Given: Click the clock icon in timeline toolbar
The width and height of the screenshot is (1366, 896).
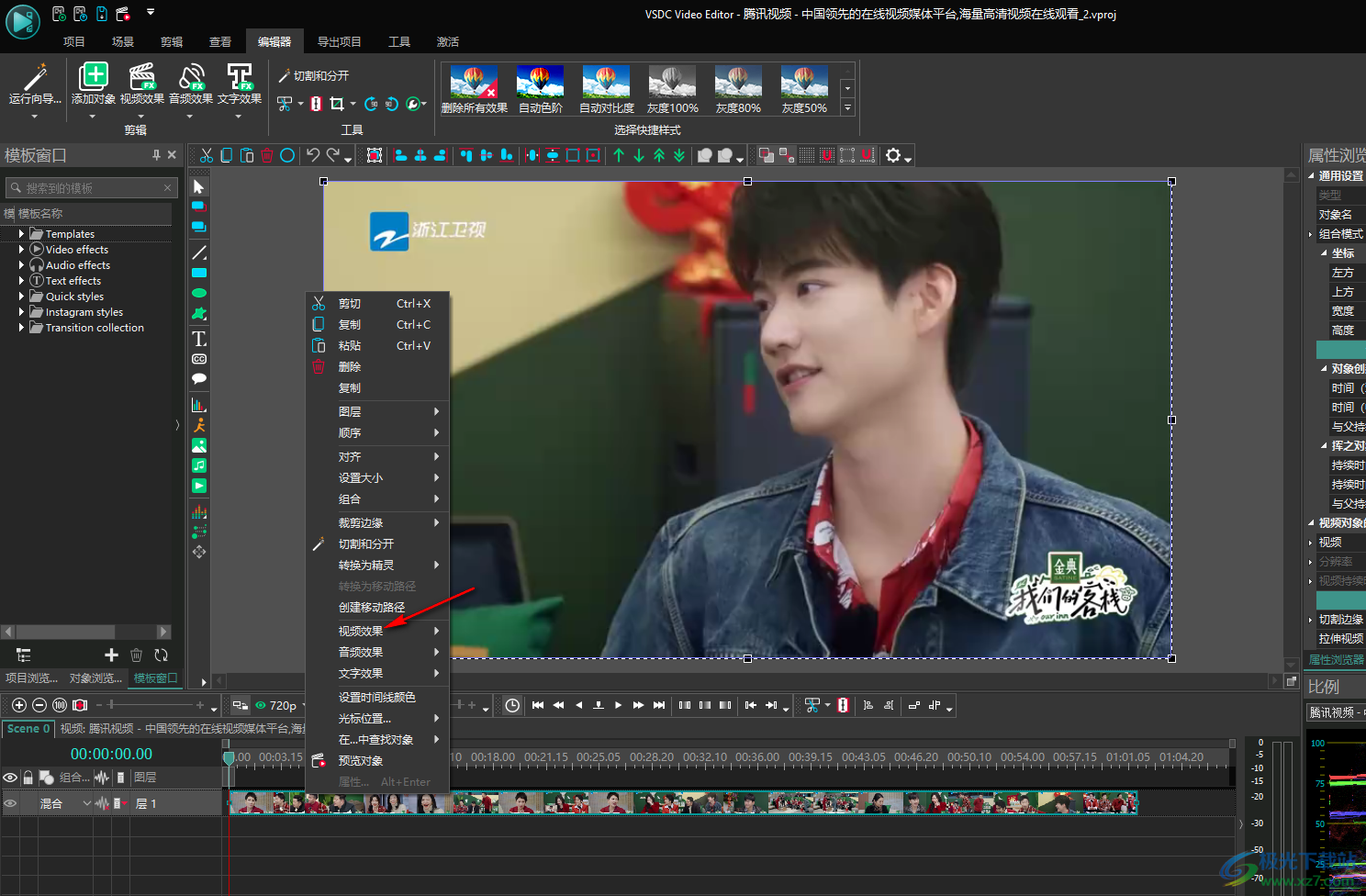Looking at the screenshot, I should pos(512,705).
